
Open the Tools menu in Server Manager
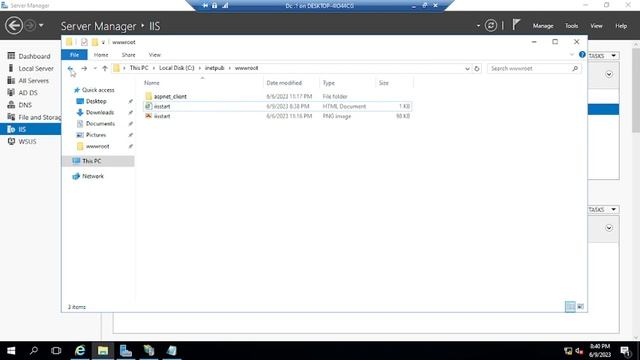point(571,26)
